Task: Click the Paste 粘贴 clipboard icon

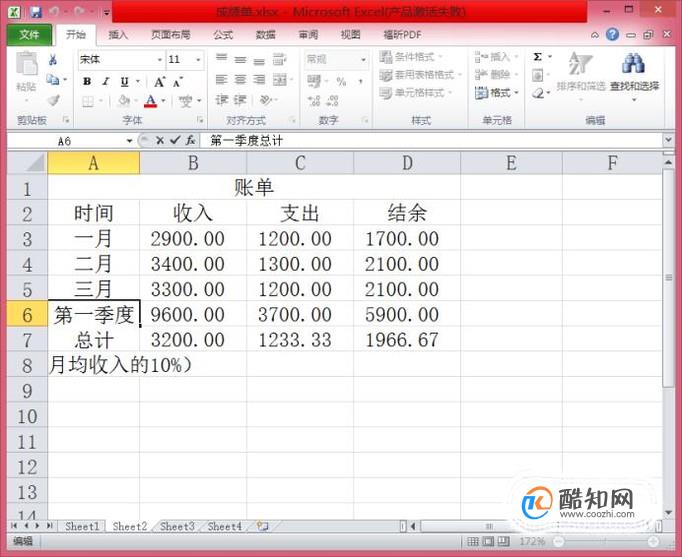Action: [x=27, y=65]
